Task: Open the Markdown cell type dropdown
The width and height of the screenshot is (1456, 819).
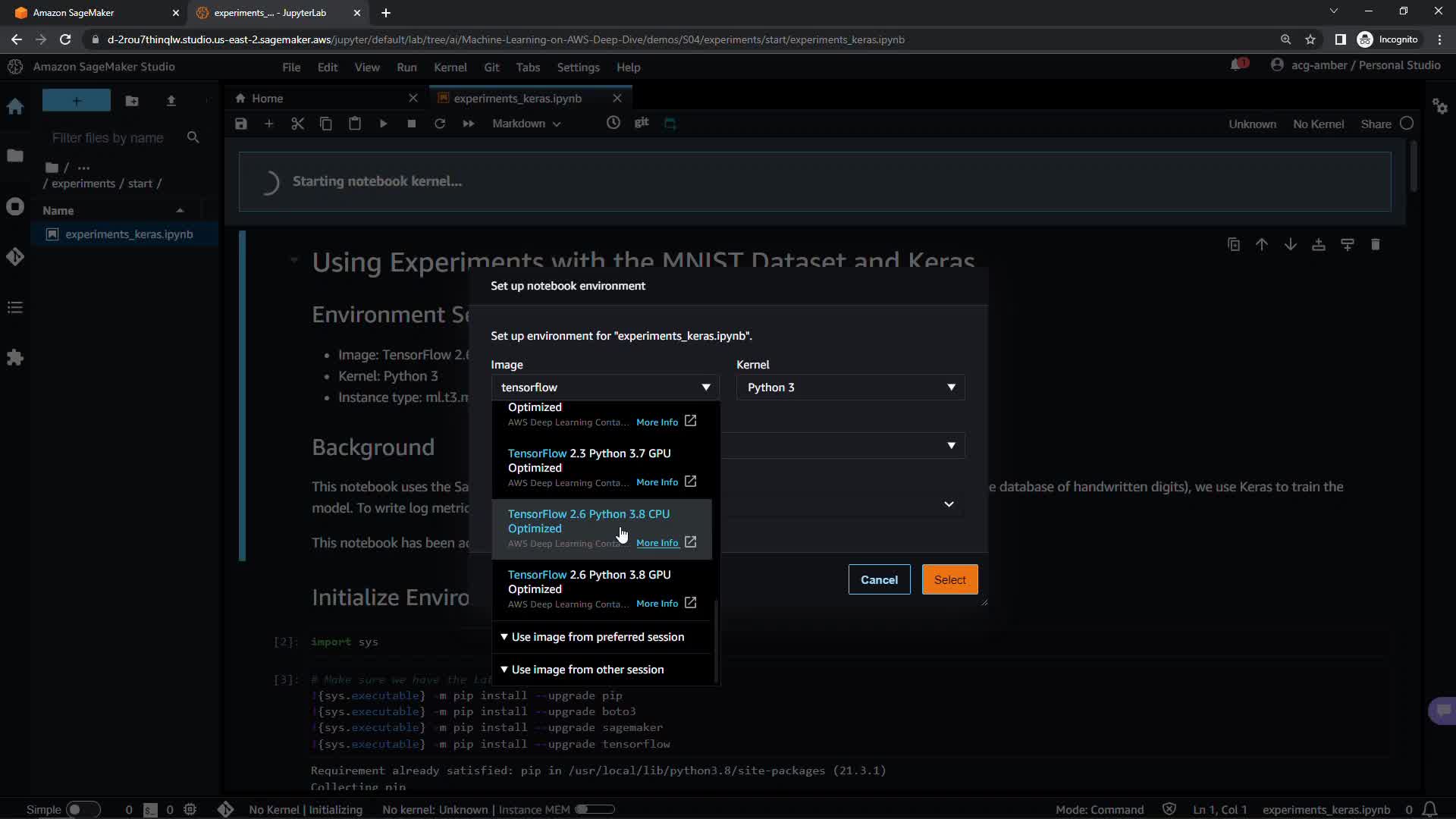Action: 526,124
